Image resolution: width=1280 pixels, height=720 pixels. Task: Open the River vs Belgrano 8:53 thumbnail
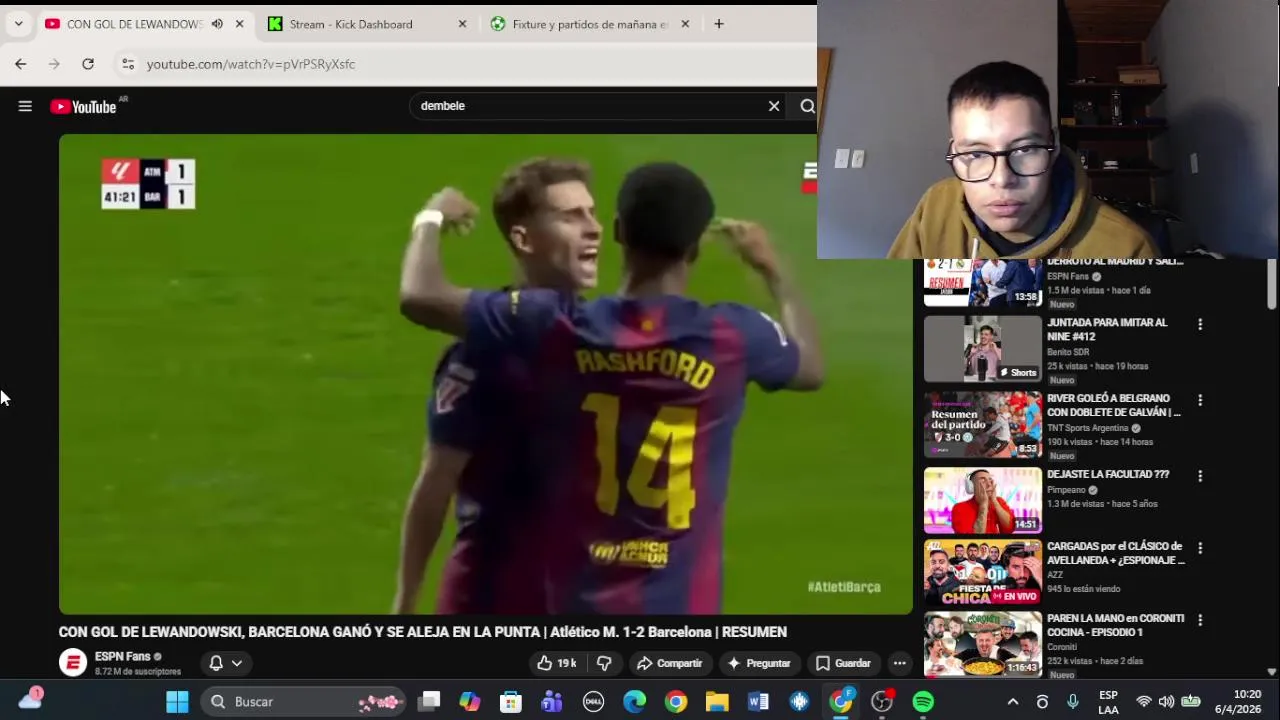(983, 425)
